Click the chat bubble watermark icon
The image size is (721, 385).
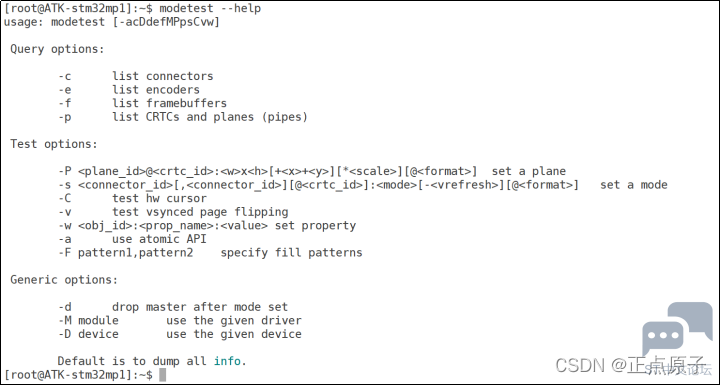pyautogui.click(x=677, y=329)
